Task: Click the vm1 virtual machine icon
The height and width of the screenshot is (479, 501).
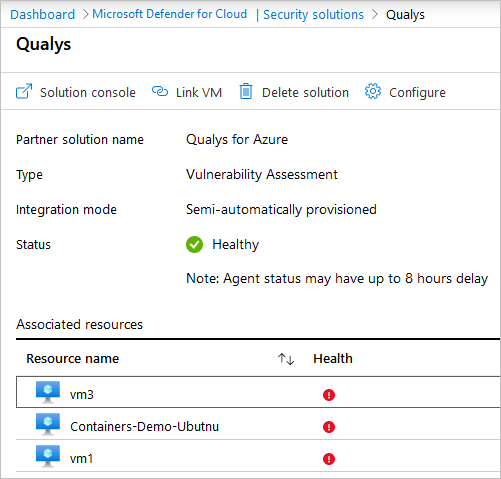Action: point(48,456)
